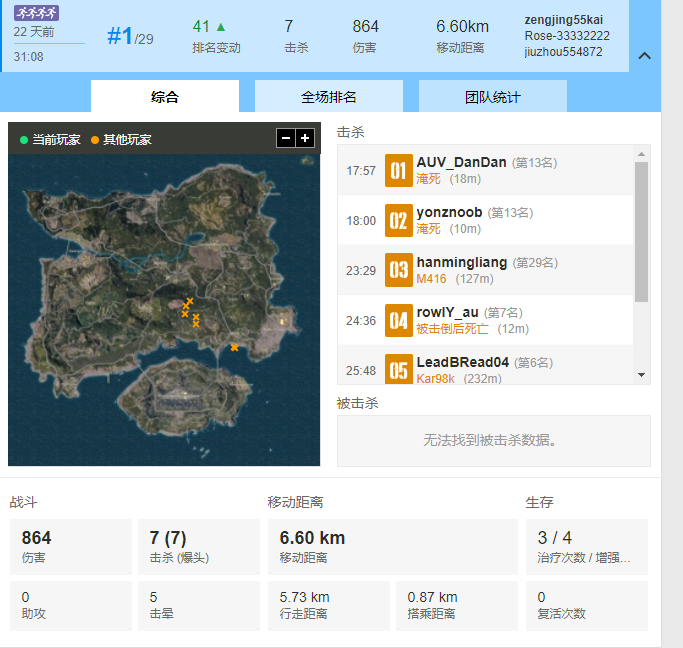Click kill badge 04 for rowlY_au

tap(399, 321)
